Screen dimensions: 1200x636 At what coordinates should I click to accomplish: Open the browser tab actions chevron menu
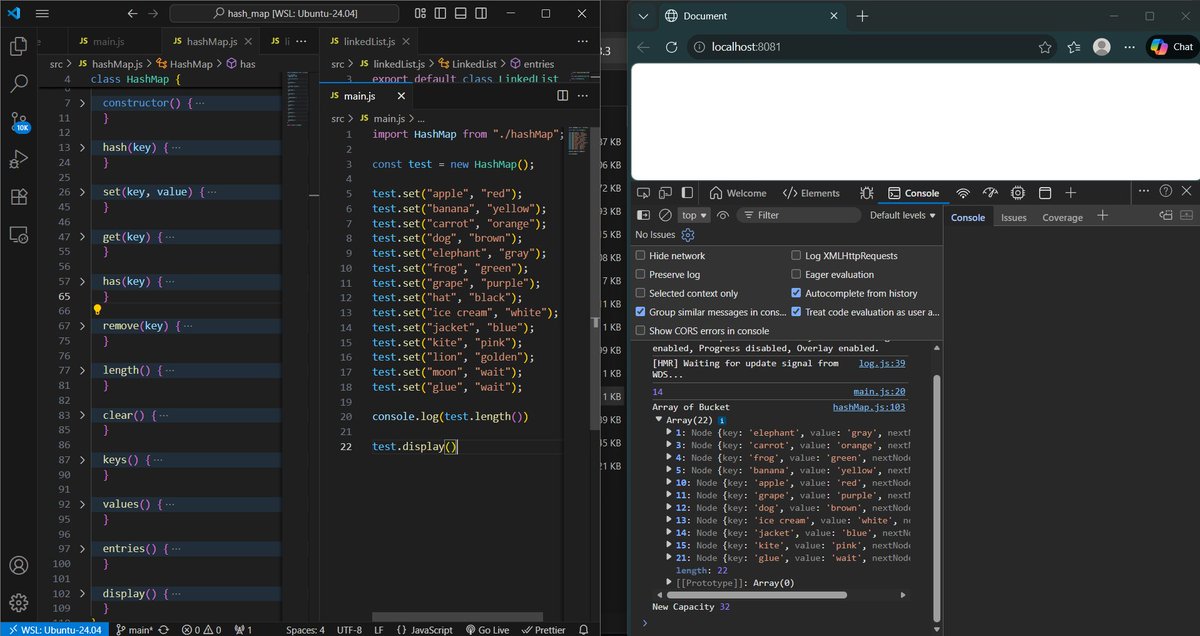tap(643, 16)
